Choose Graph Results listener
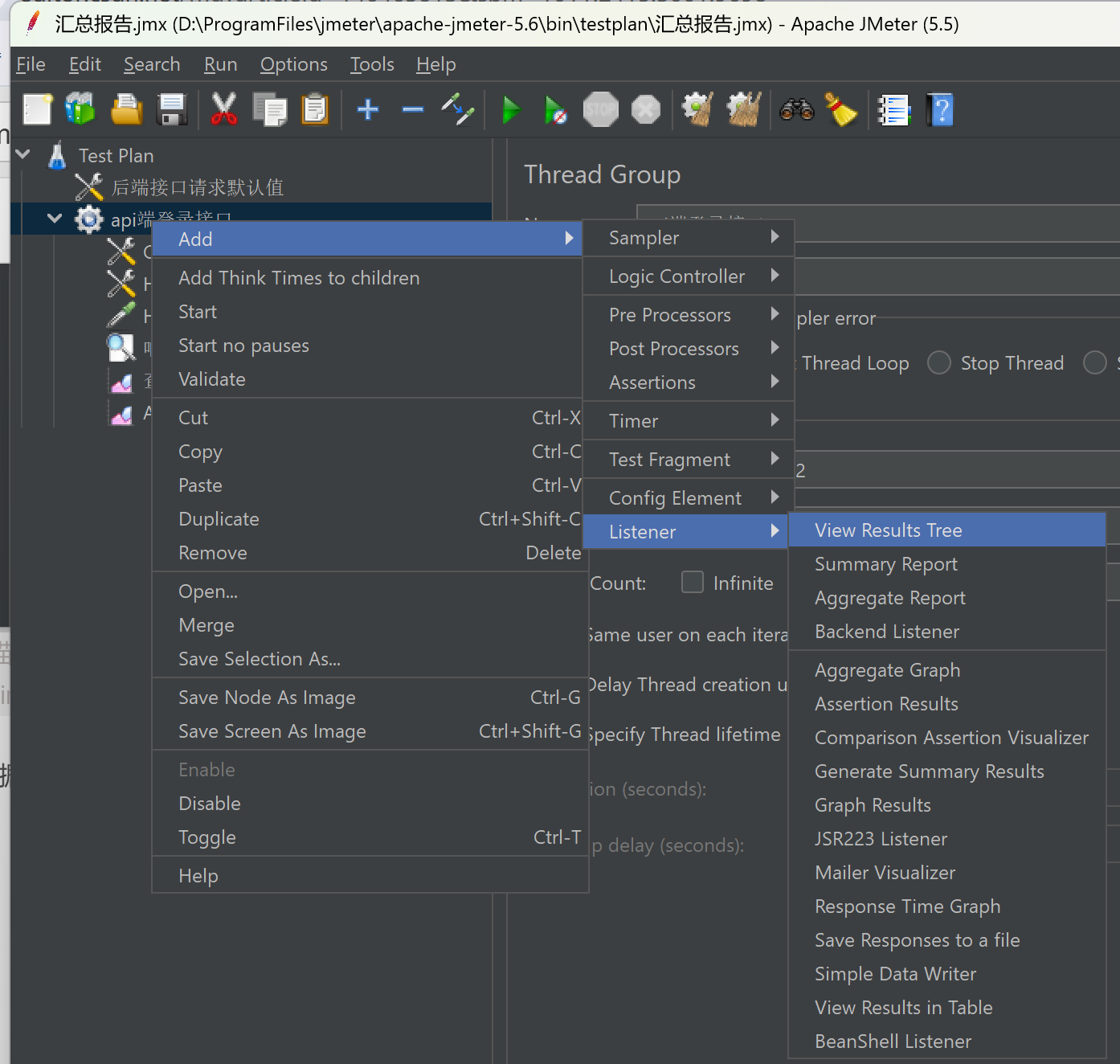 coord(947,805)
